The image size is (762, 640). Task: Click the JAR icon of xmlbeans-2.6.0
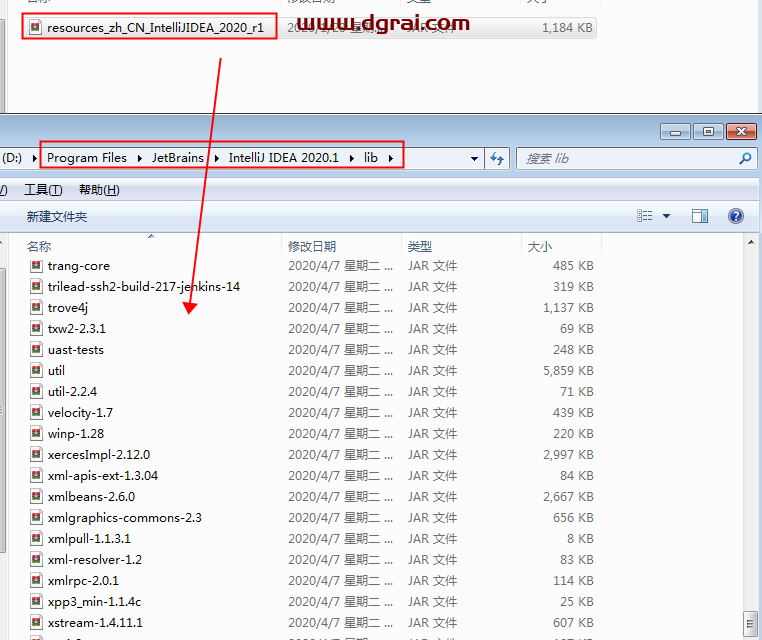36,496
